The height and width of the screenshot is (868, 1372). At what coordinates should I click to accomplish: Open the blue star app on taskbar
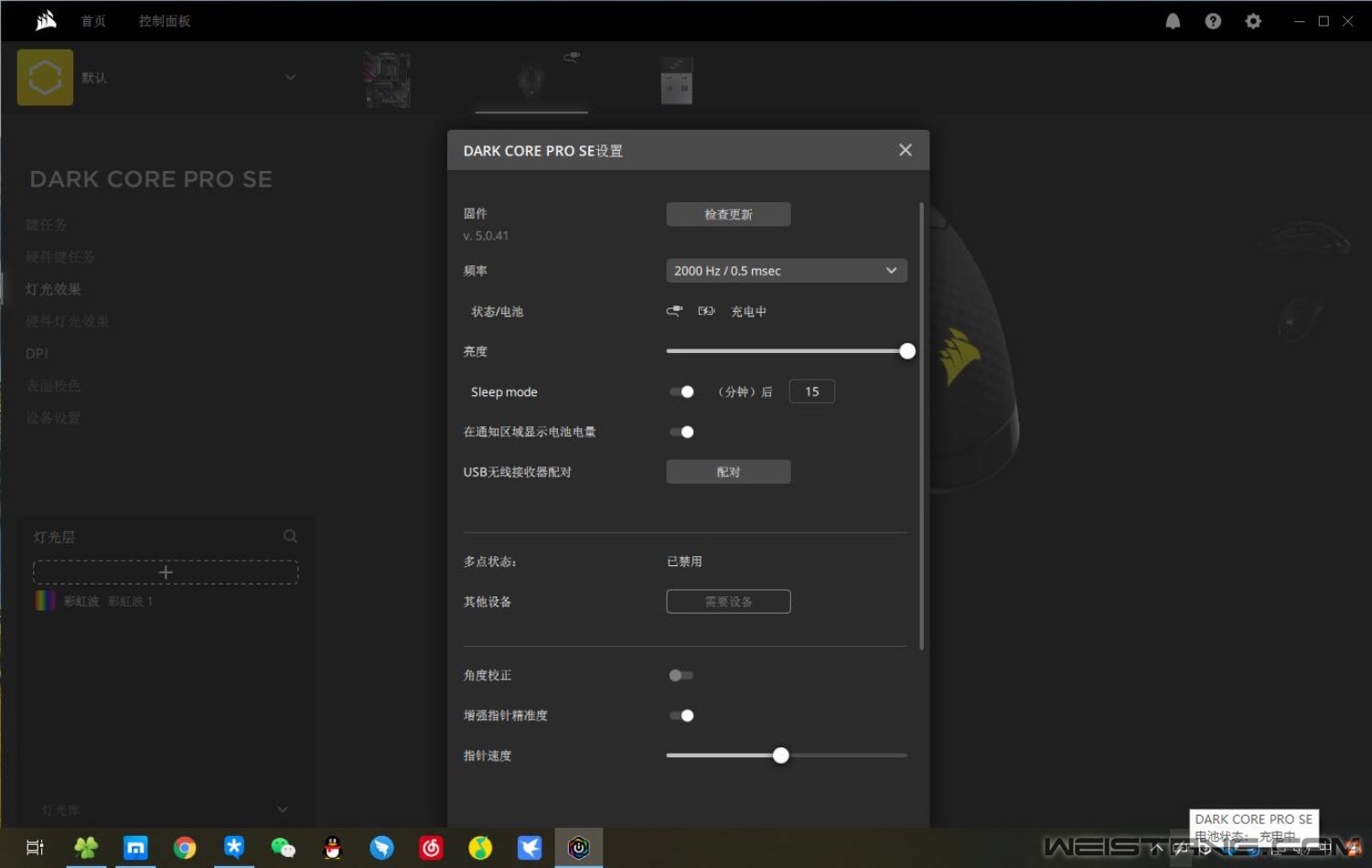click(234, 848)
